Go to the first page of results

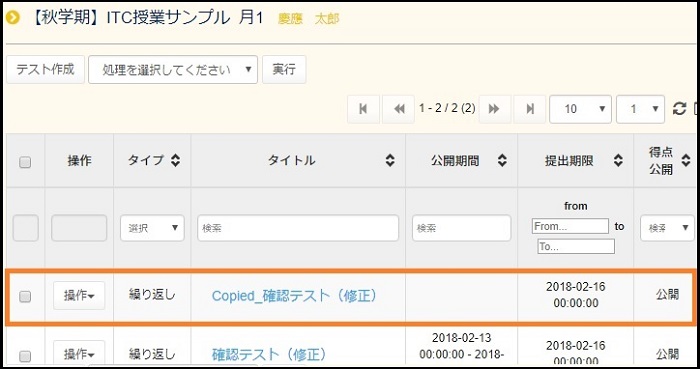[363, 109]
